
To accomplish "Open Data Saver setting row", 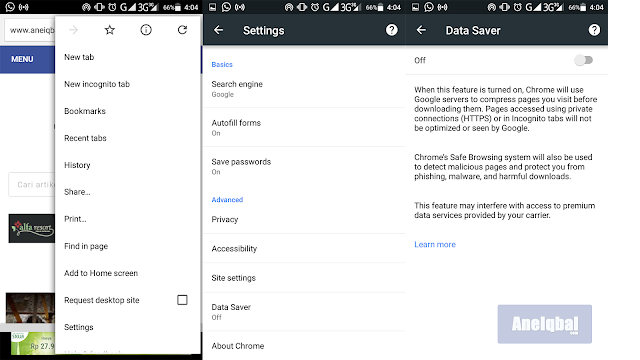I will (x=304, y=311).
